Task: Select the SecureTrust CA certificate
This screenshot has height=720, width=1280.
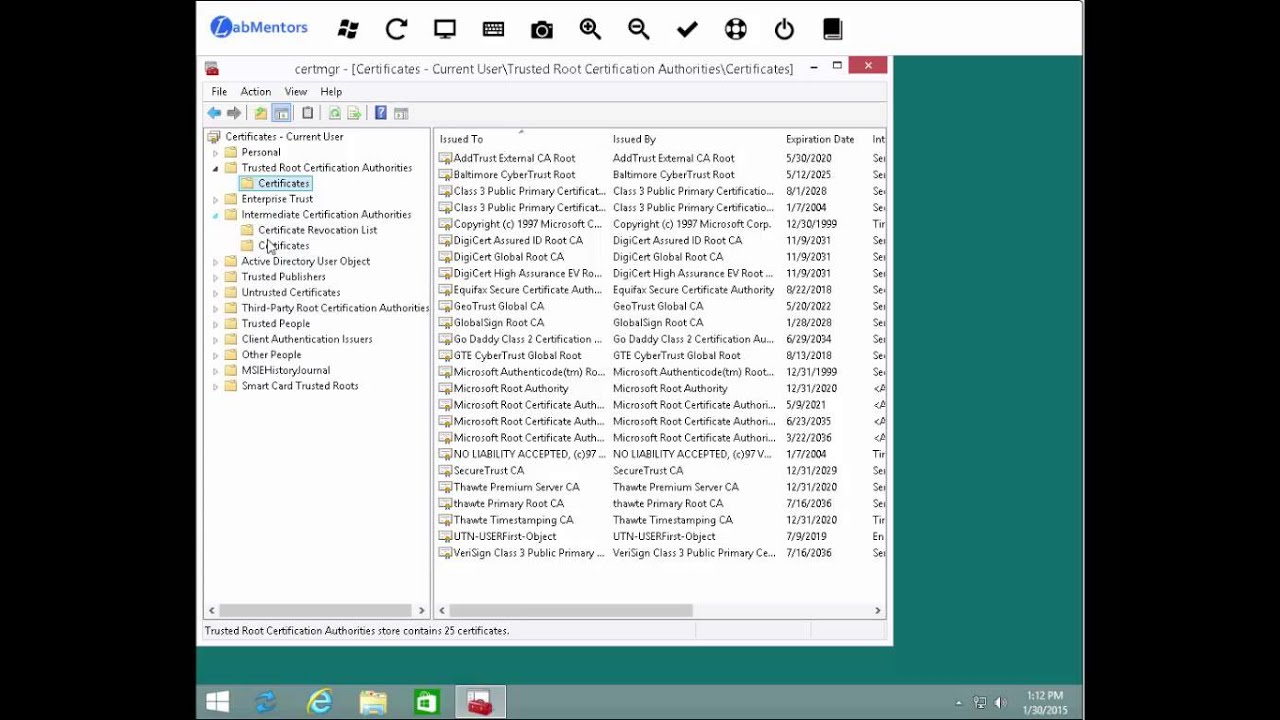Action: pos(488,470)
